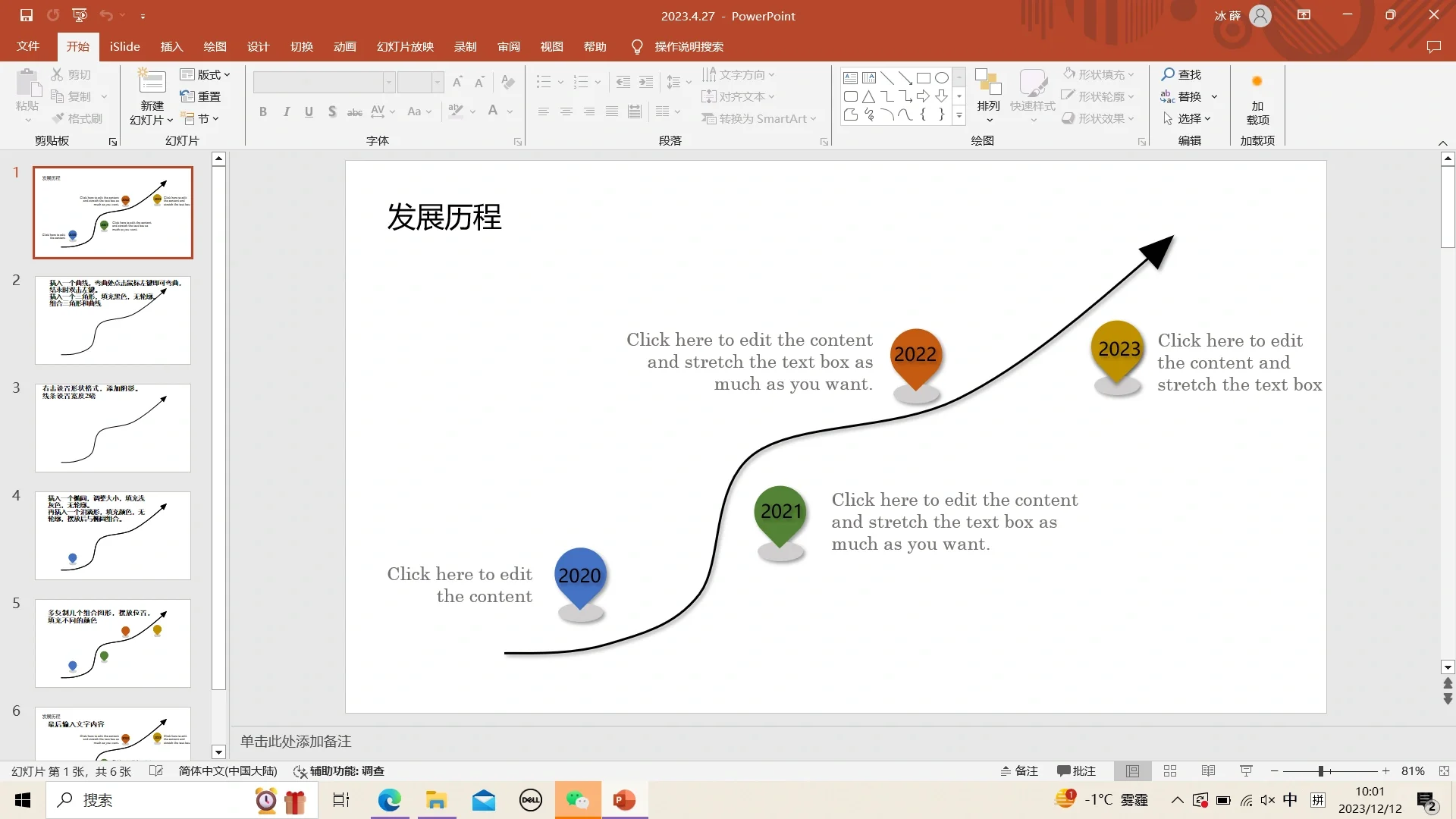Image resolution: width=1456 pixels, height=819 pixels.
Task: Click the Find (查找) icon
Action: (1168, 74)
